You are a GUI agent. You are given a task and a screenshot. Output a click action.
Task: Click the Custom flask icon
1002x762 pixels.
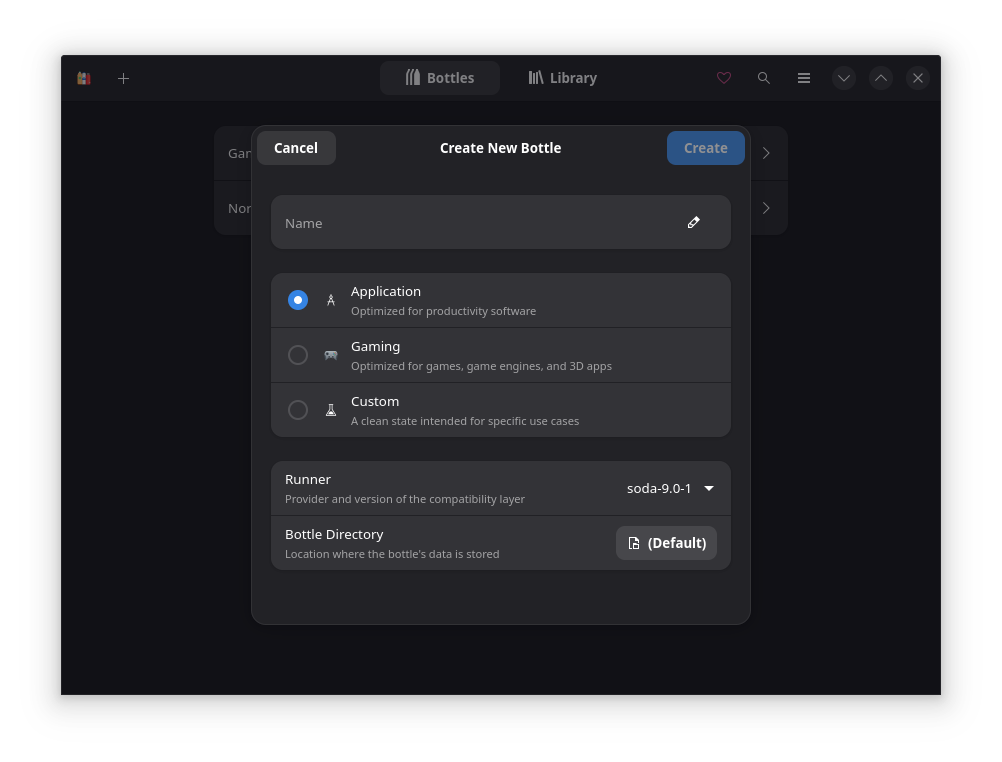(x=331, y=410)
